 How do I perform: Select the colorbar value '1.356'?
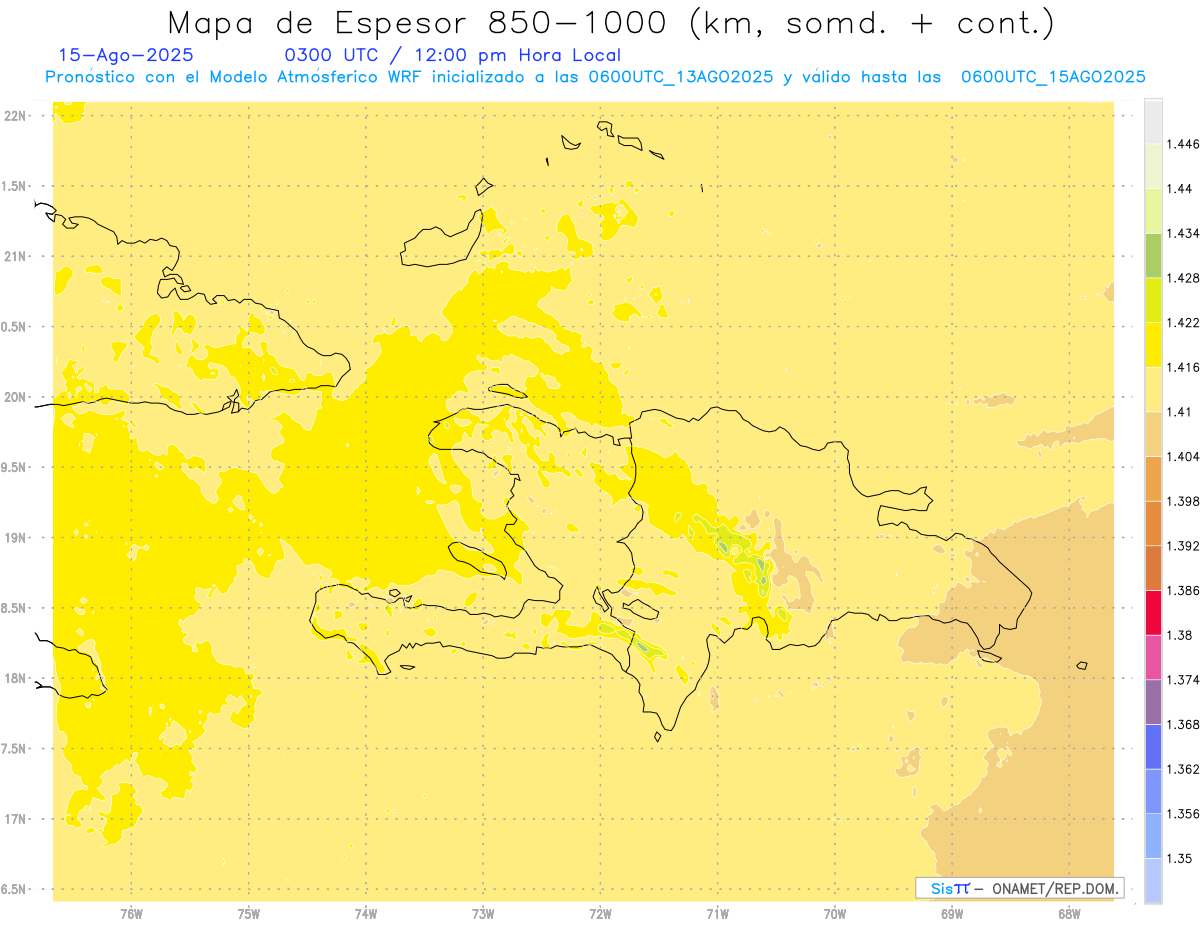(1185, 814)
